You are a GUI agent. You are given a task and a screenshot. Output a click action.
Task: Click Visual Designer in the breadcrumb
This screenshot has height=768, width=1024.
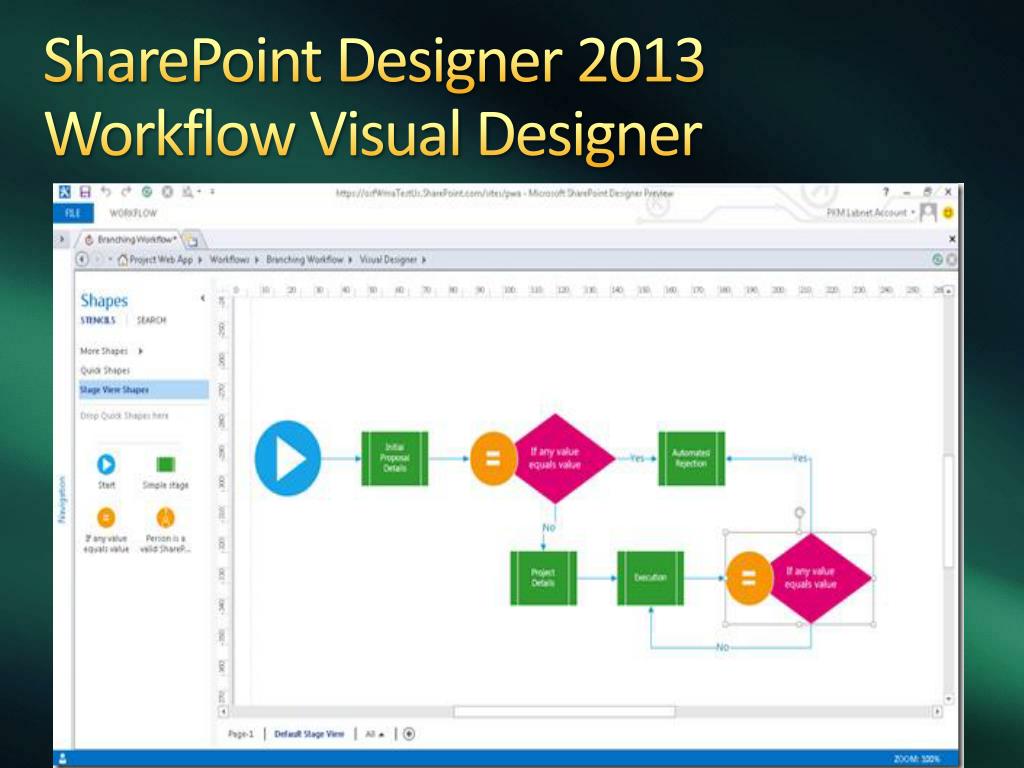pyautogui.click(x=388, y=259)
